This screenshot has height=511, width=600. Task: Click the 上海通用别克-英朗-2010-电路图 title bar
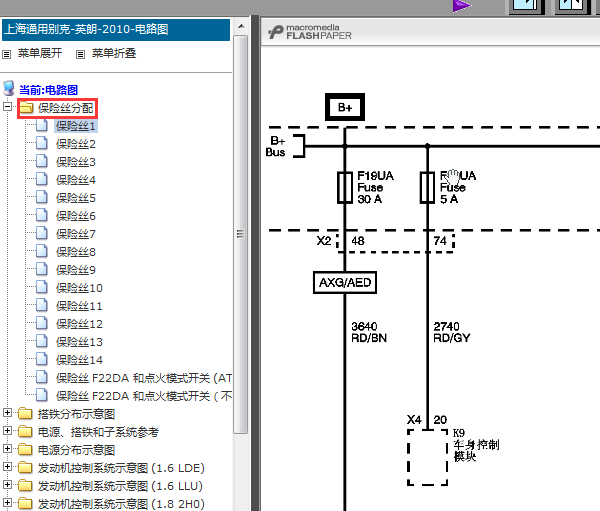click(x=116, y=29)
